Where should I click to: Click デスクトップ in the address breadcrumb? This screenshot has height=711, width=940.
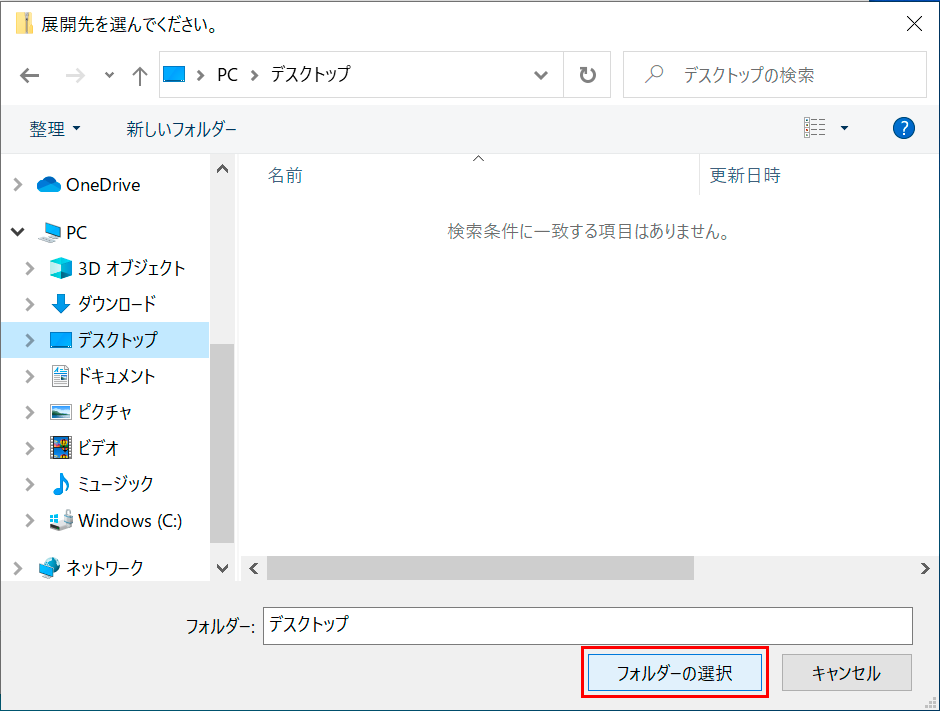click(311, 74)
